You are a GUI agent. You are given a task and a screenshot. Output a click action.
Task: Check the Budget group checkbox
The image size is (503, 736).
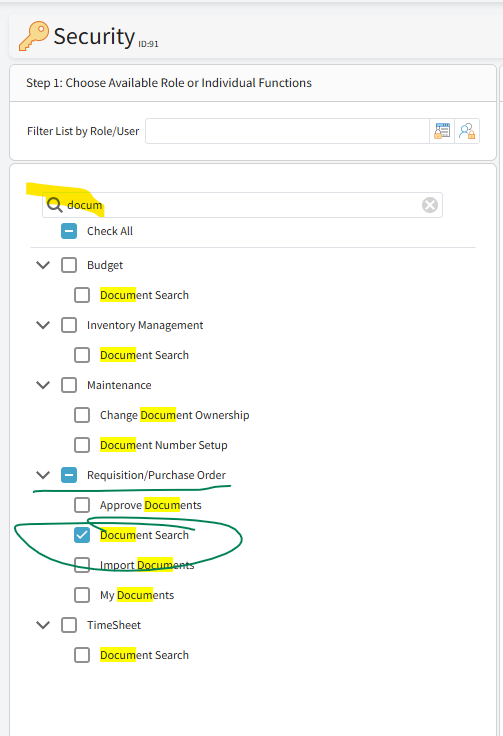pyautogui.click(x=69, y=265)
